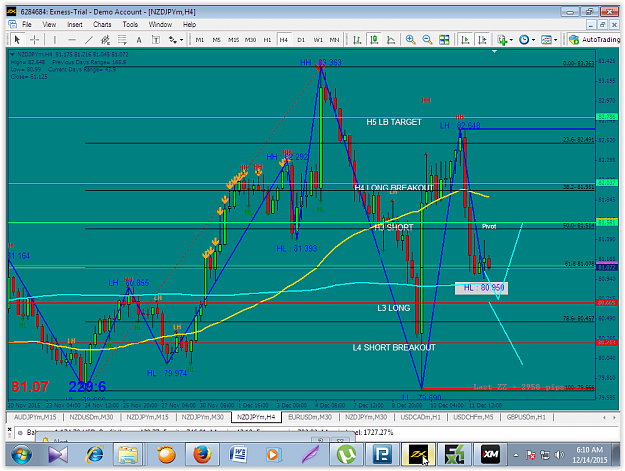Open the Charts menu
Viewport: 625px width, 471px height.
pos(102,24)
